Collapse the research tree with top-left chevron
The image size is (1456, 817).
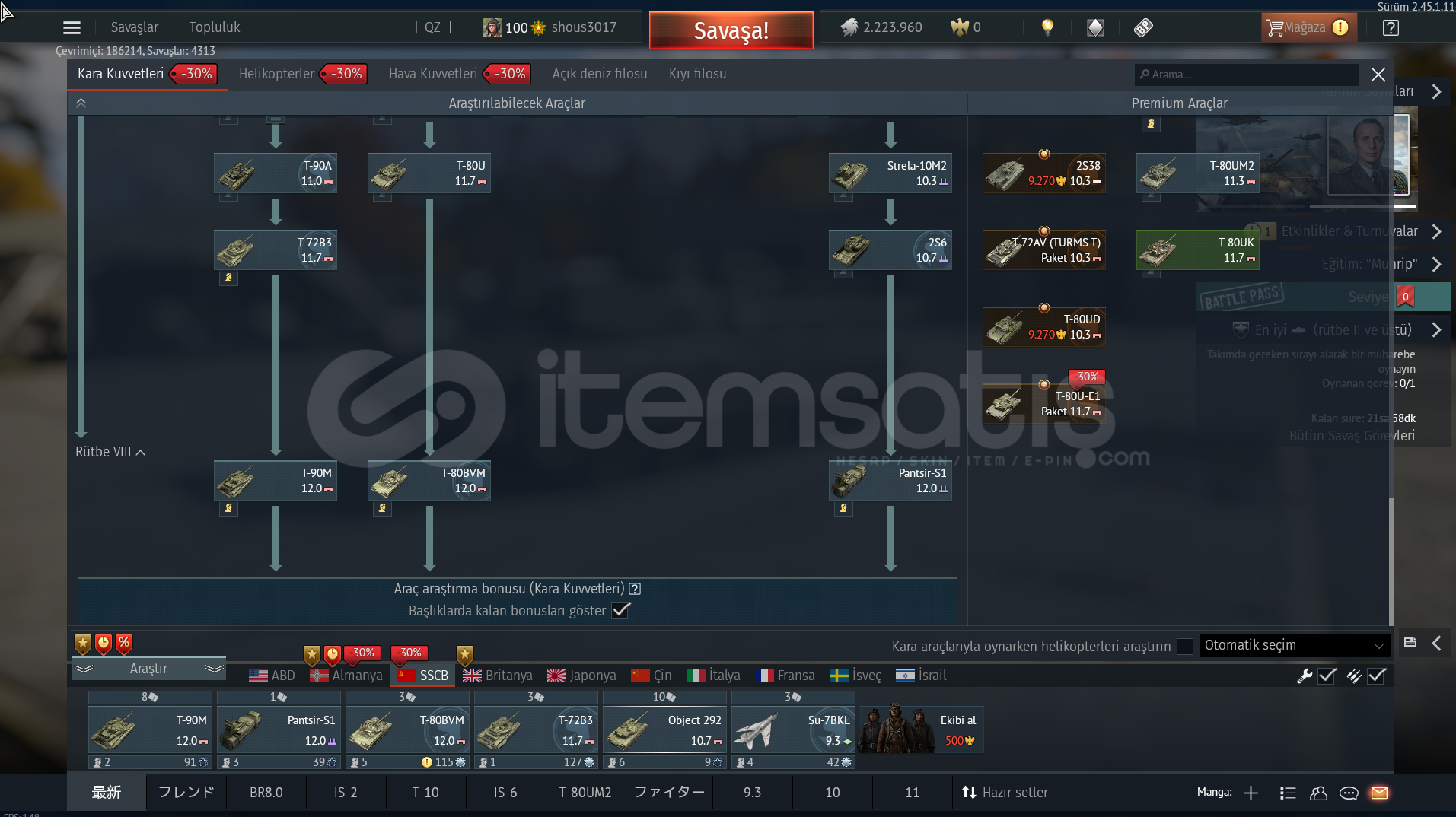coord(81,103)
